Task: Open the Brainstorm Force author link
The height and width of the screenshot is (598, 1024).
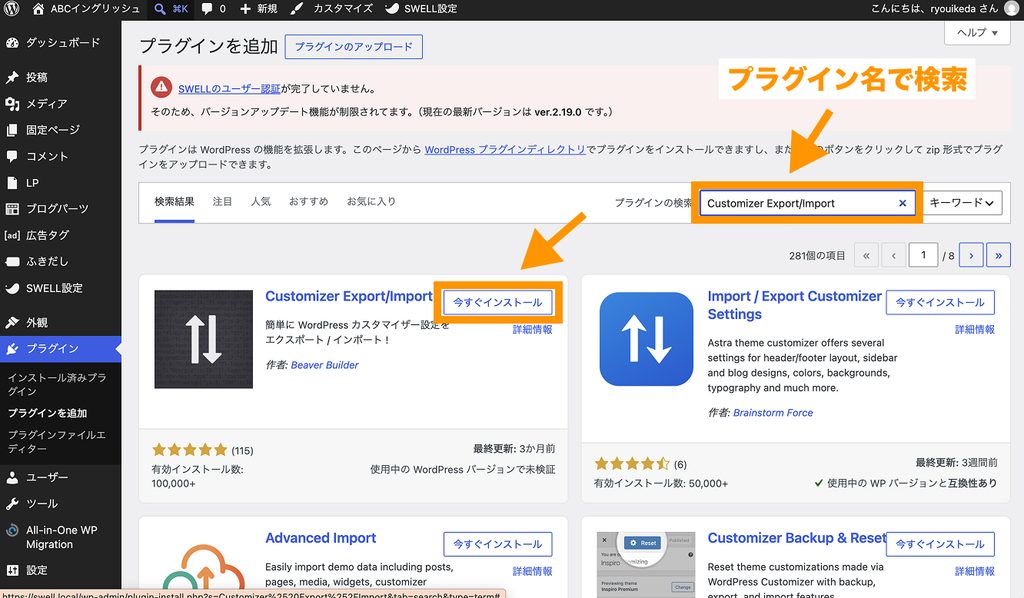Action: 773,413
